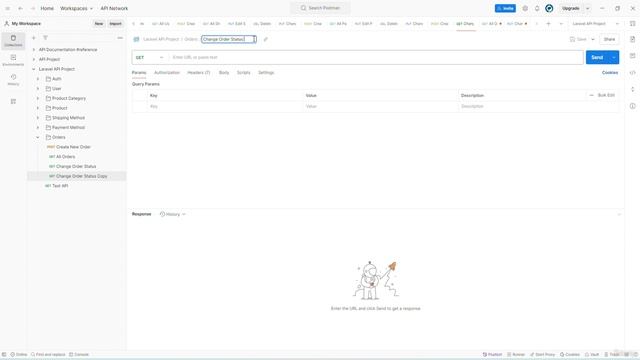Open the Laravel API Project environment dropdown
Viewport: 640px width, 360px height.
596,24
